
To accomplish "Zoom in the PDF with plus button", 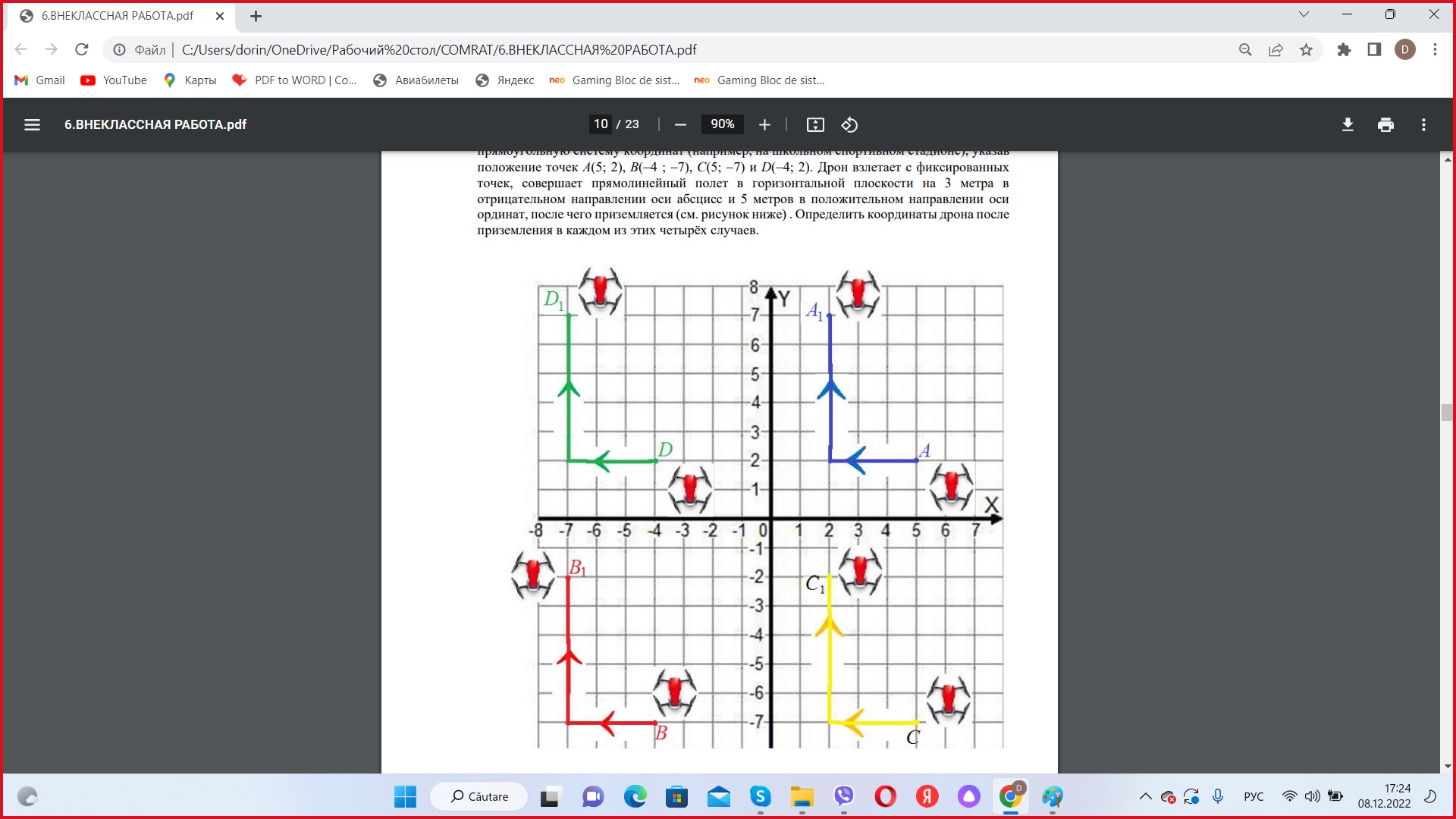I will [x=764, y=124].
